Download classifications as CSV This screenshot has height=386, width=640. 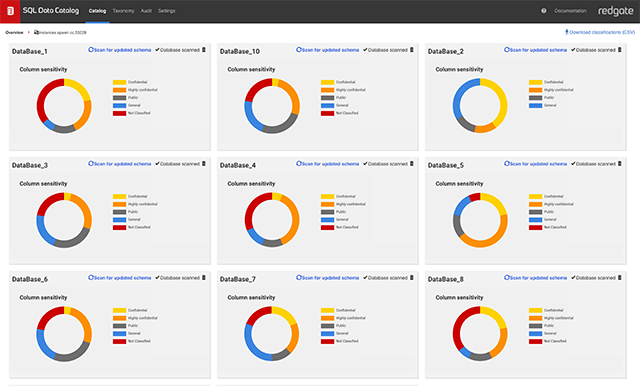(x=600, y=32)
